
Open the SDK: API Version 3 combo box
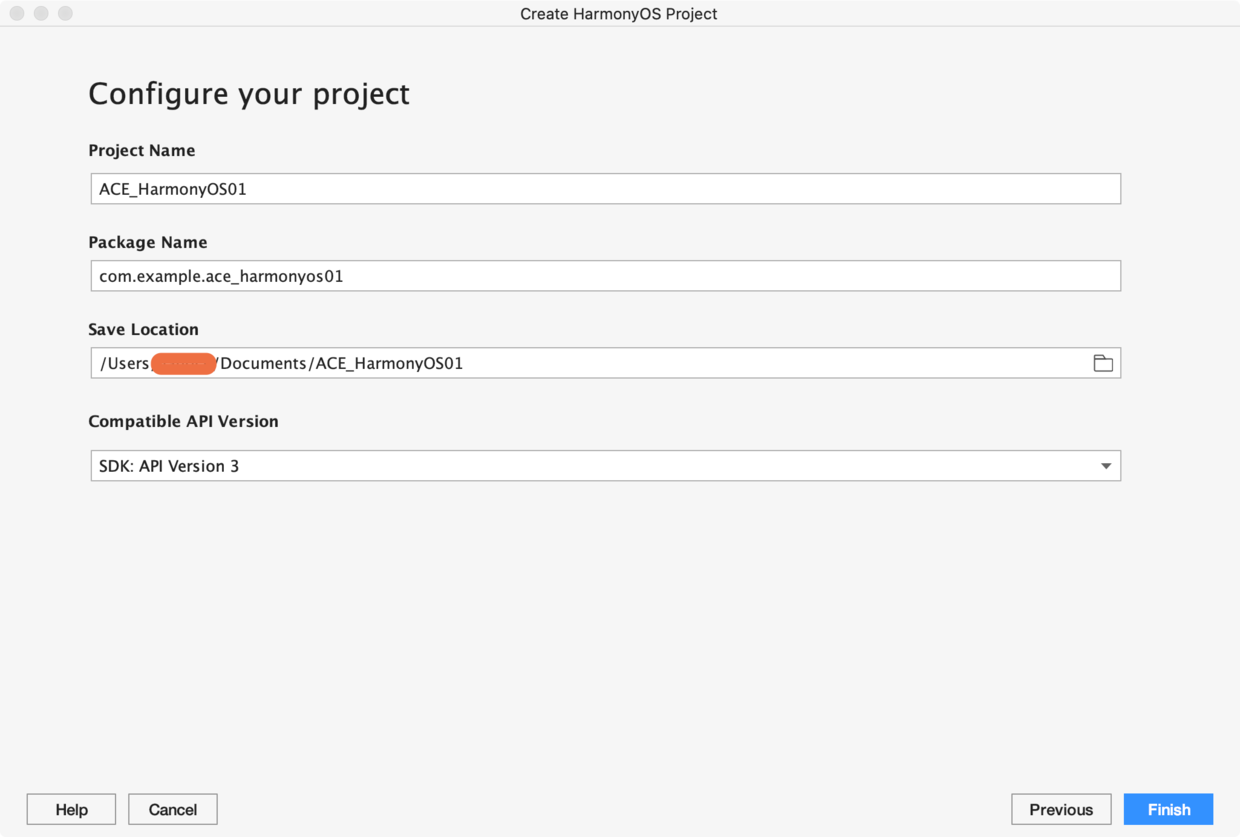[605, 466]
